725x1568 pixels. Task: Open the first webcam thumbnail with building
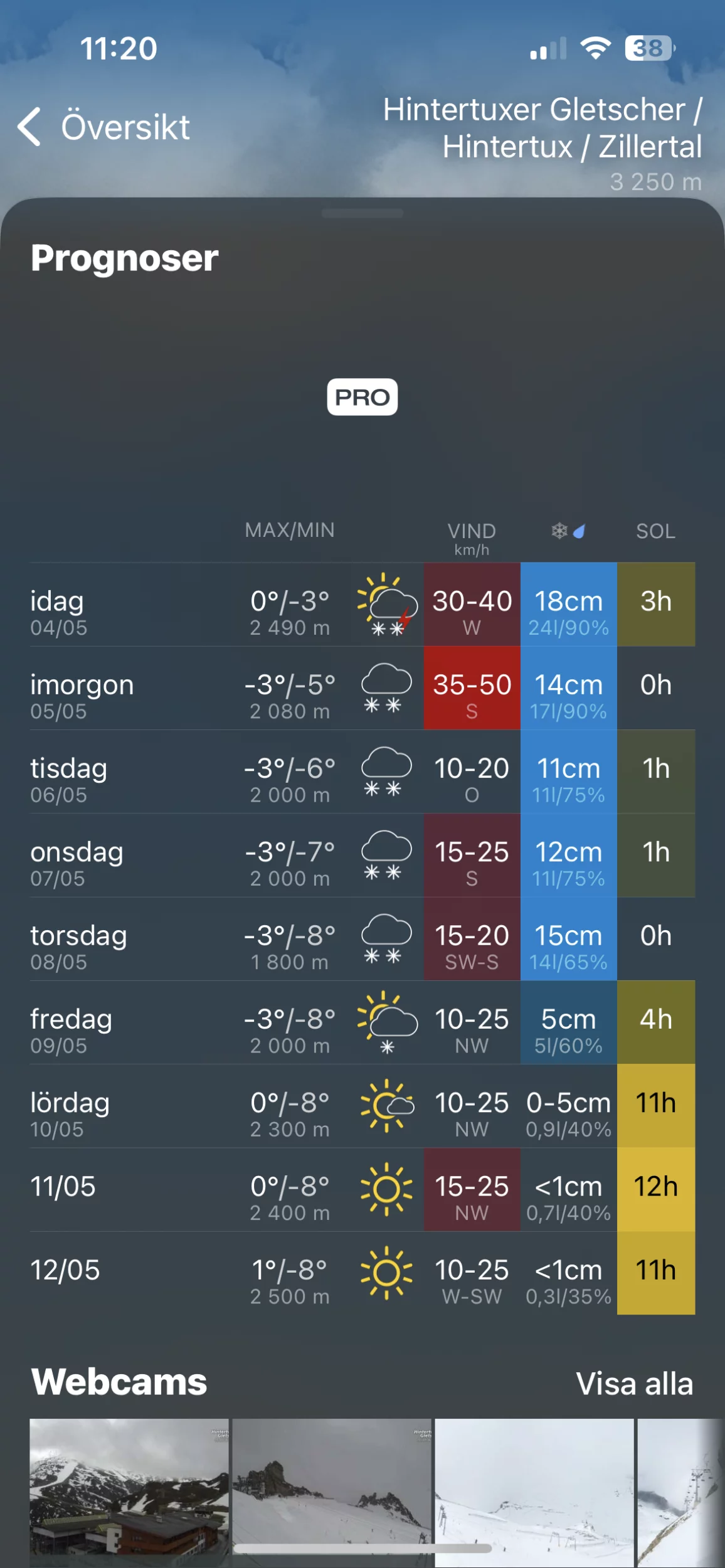pos(129,1491)
